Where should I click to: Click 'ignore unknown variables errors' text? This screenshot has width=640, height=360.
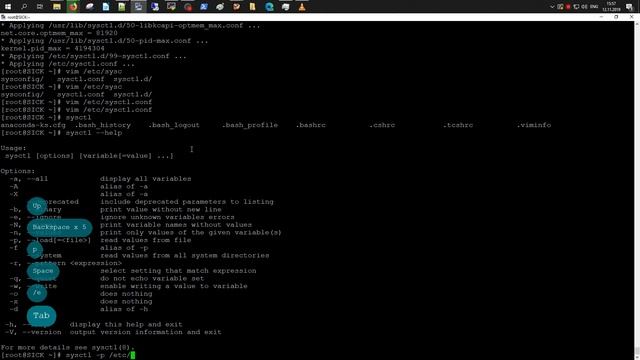167,217
